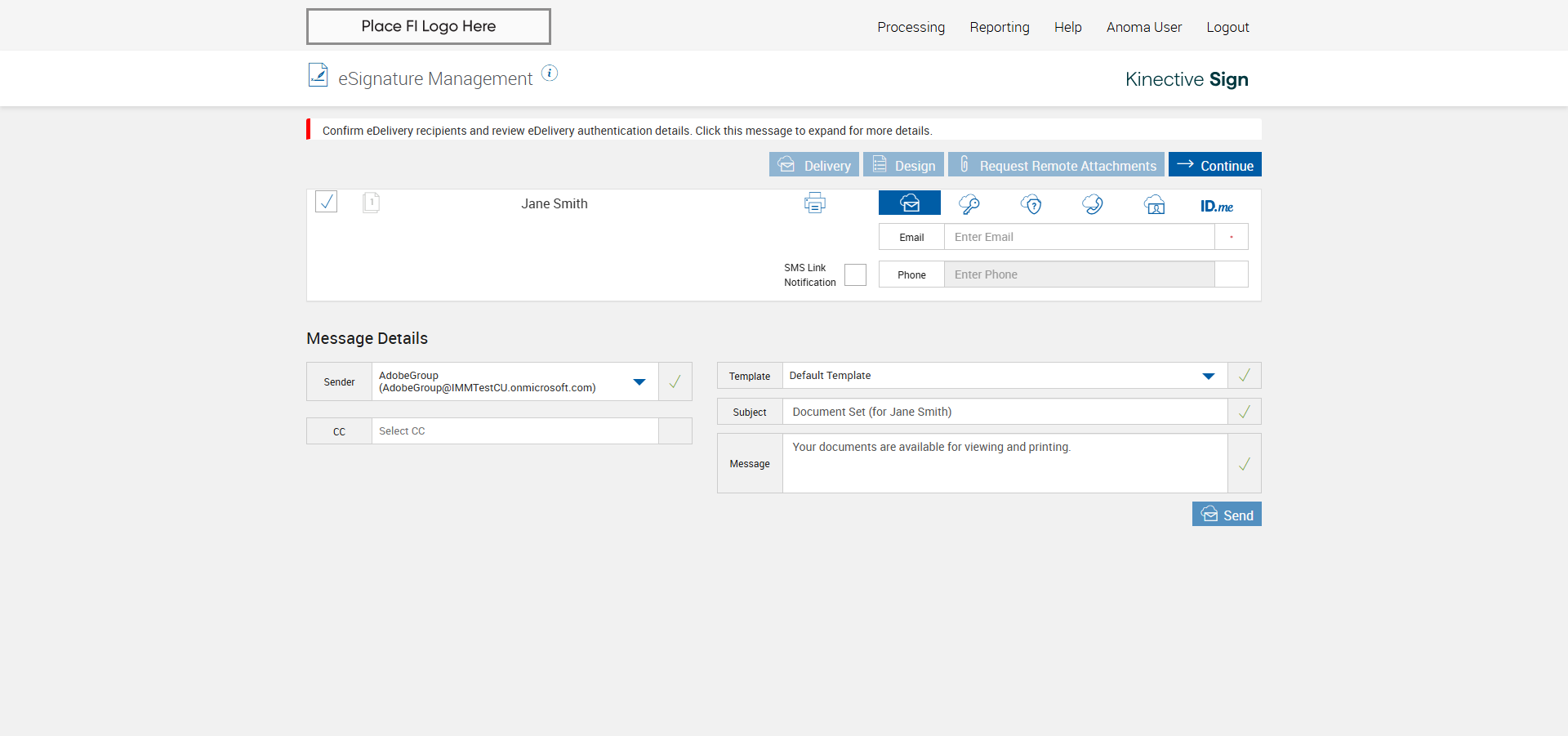Choose the cloud email authentication icon
Image resolution: width=1568 pixels, height=736 pixels.
pos(909,203)
